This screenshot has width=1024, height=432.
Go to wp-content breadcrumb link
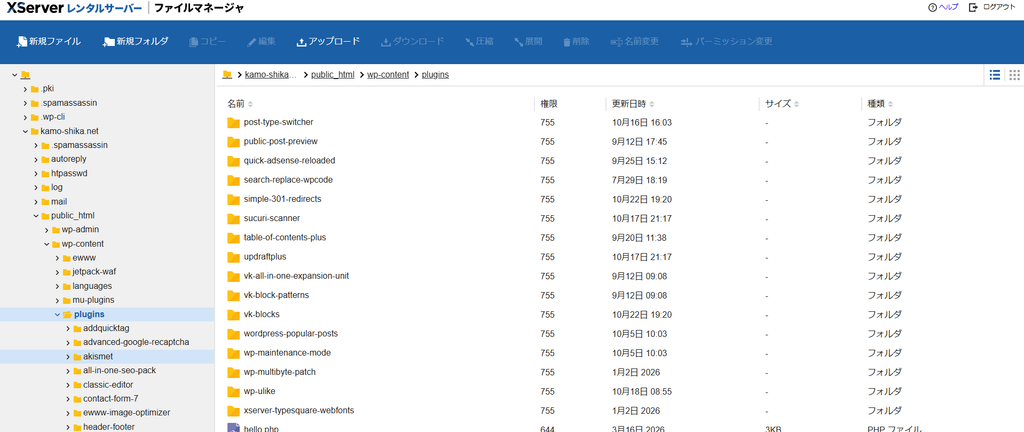[388, 74]
